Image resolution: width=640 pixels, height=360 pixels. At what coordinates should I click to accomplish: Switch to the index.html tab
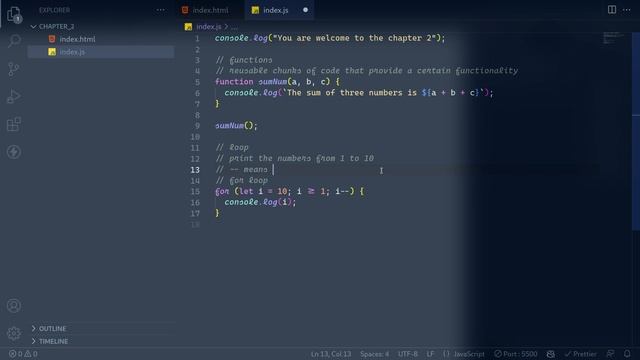coord(211,10)
